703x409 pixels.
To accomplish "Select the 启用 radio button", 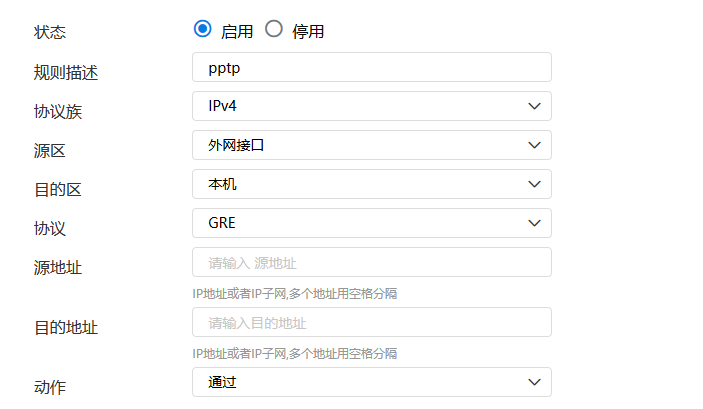I will (x=203, y=30).
